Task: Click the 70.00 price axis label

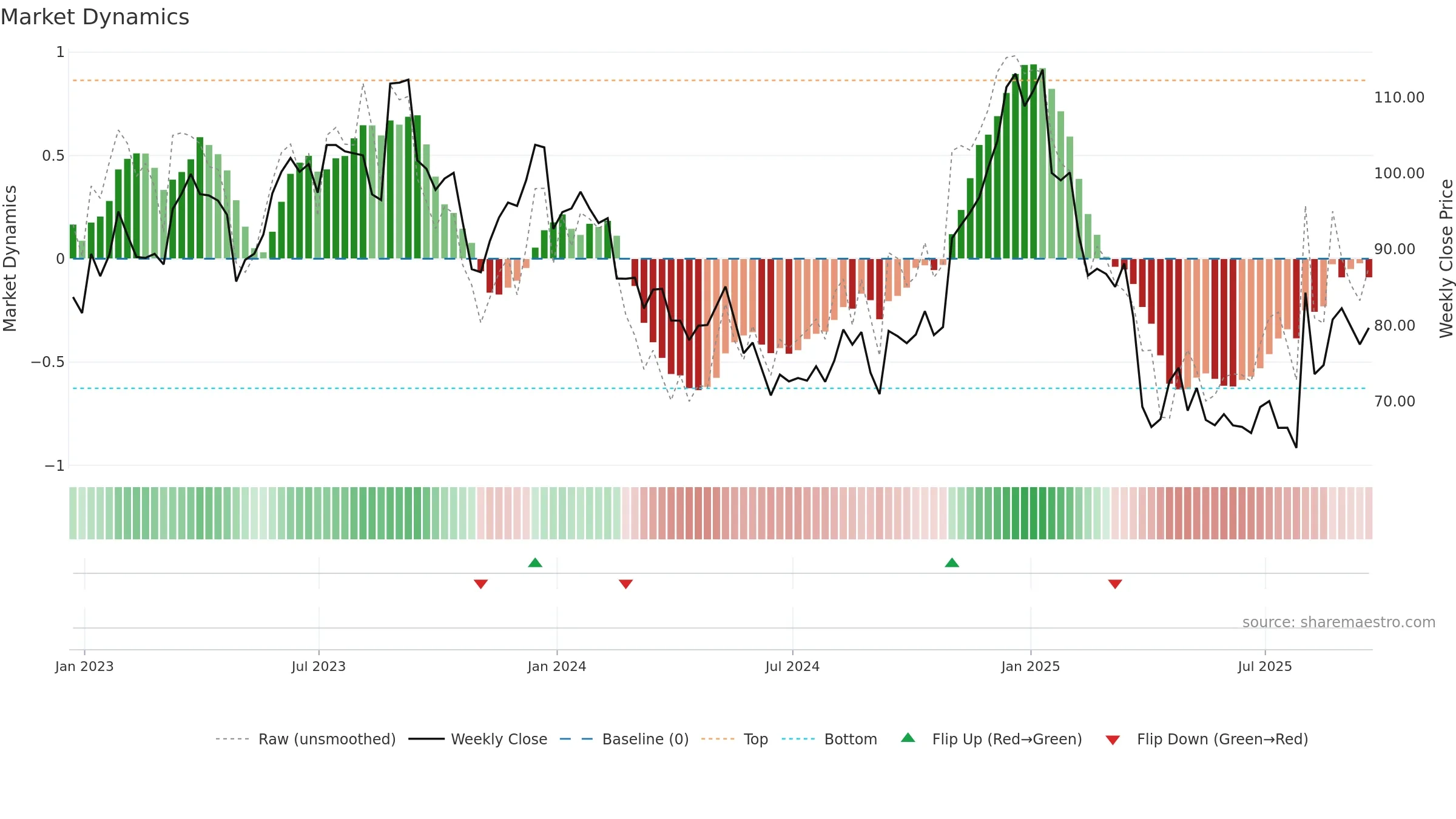Action: pos(1395,401)
